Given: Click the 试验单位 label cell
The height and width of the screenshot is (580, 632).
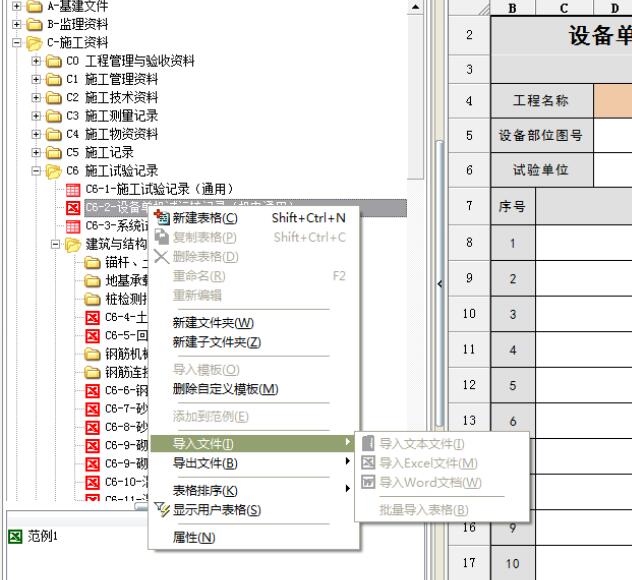Looking at the screenshot, I should tap(541, 170).
